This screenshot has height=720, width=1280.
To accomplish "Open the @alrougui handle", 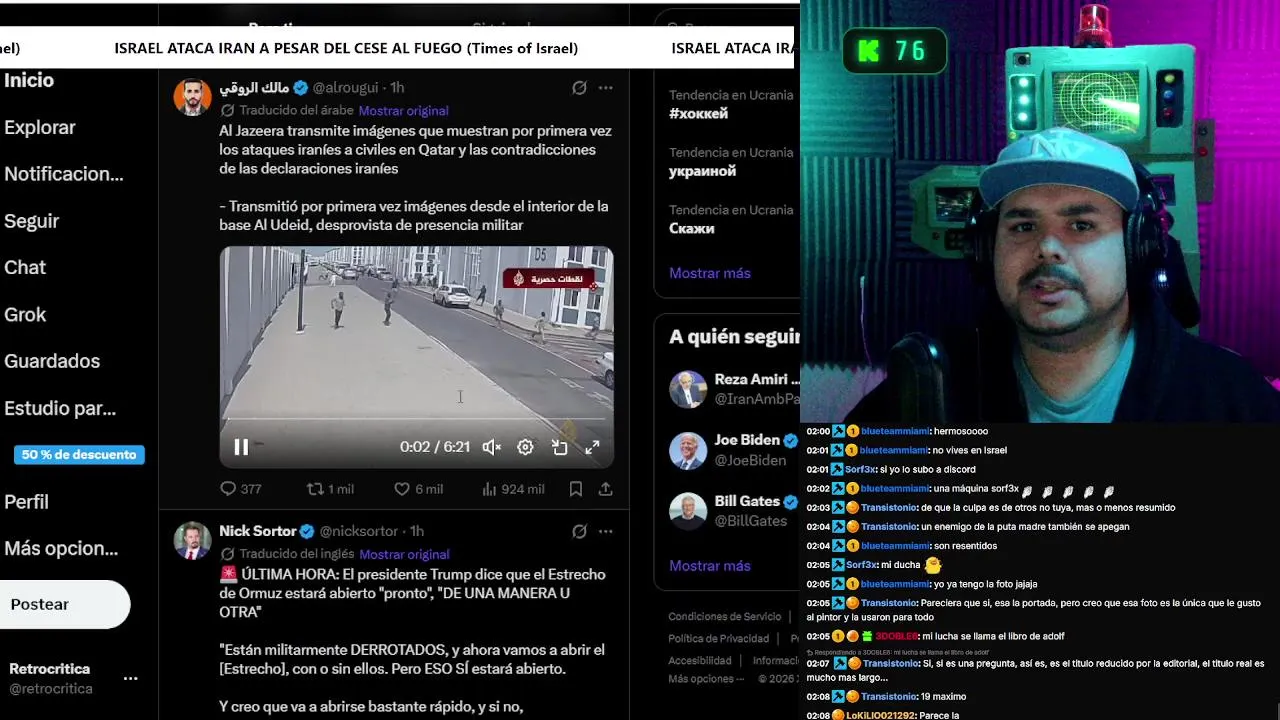I will pos(348,88).
